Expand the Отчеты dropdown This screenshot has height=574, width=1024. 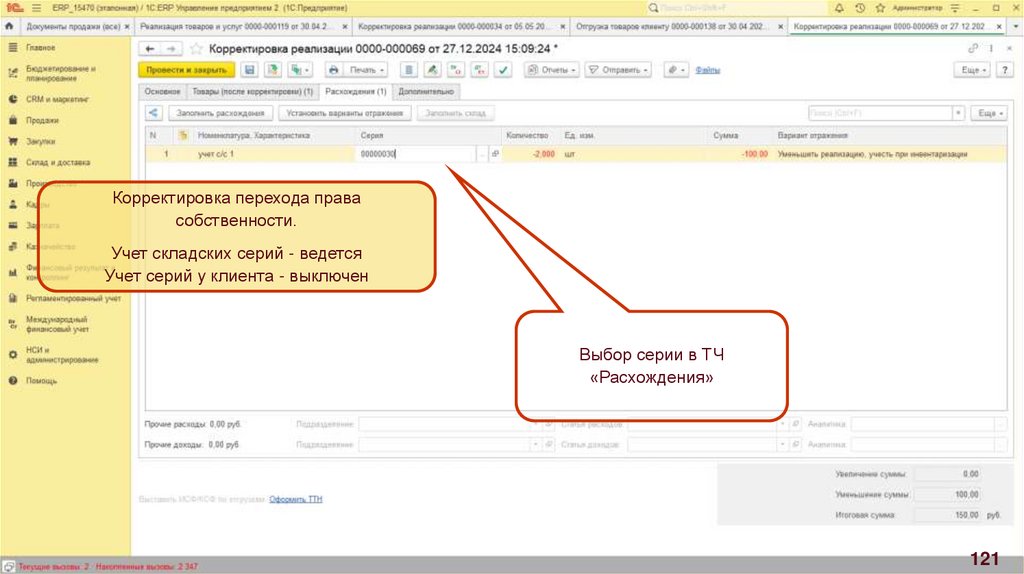click(552, 70)
